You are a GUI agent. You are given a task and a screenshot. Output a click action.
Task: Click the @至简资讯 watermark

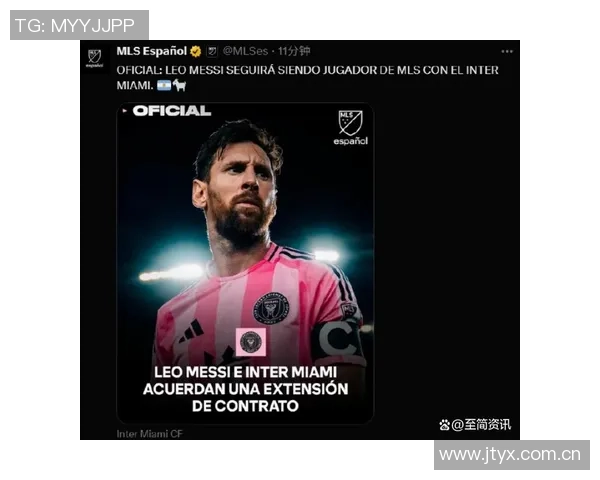(475, 424)
